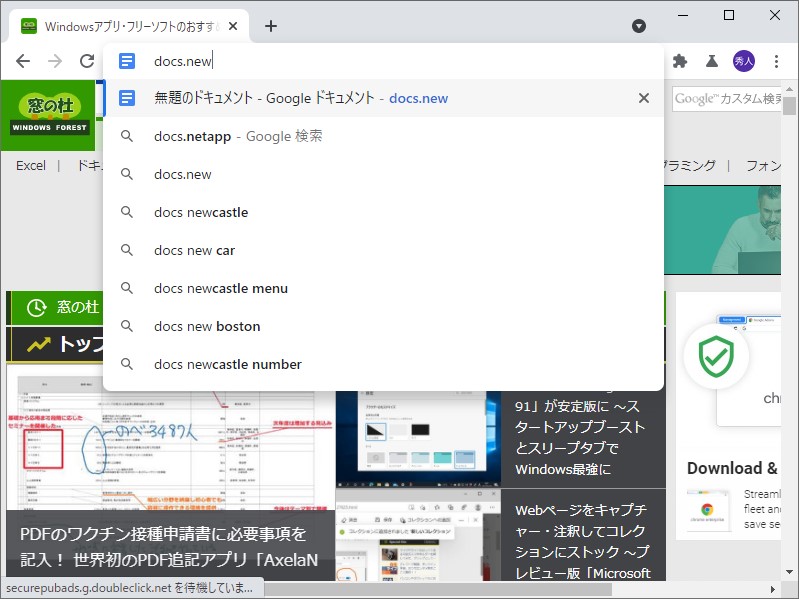Screen dimensions: 799x599
Task: Maximize the Chrome window
Action: click(729, 15)
